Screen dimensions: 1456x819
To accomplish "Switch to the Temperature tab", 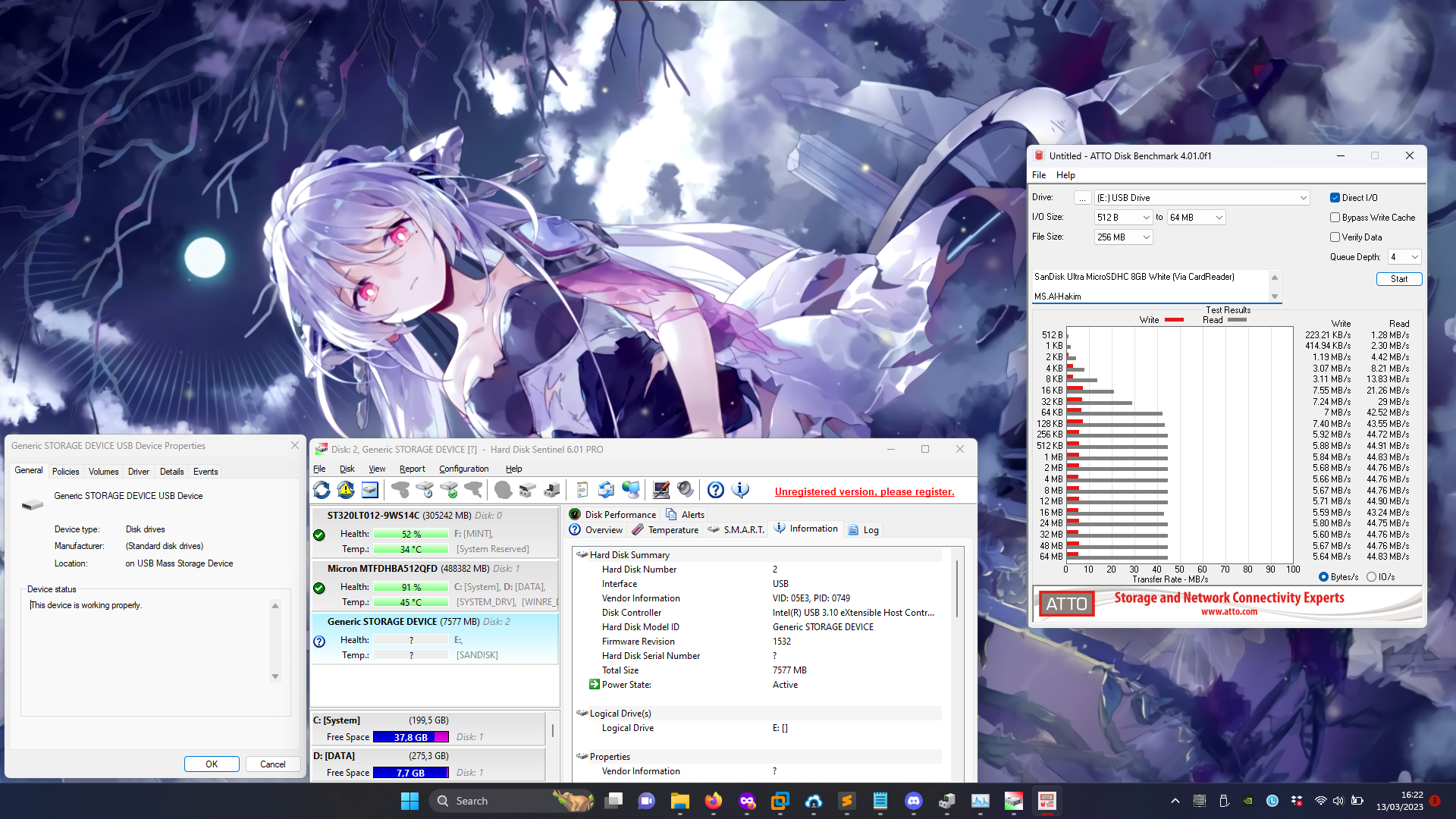I will pos(665,530).
